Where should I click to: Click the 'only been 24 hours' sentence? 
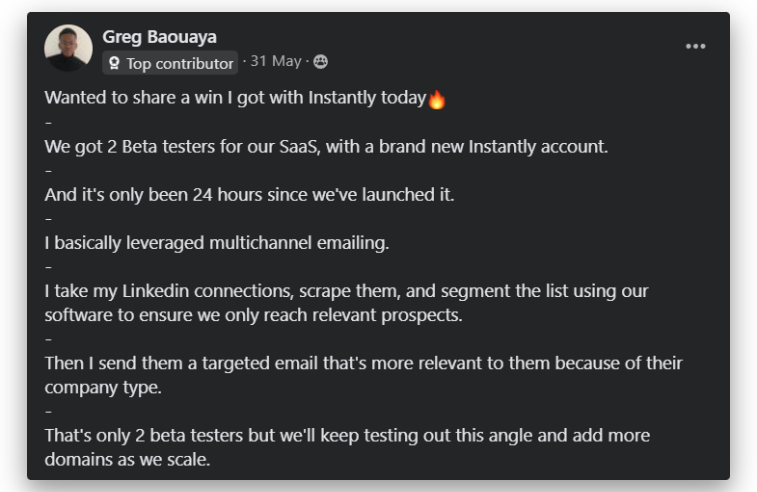(249, 194)
